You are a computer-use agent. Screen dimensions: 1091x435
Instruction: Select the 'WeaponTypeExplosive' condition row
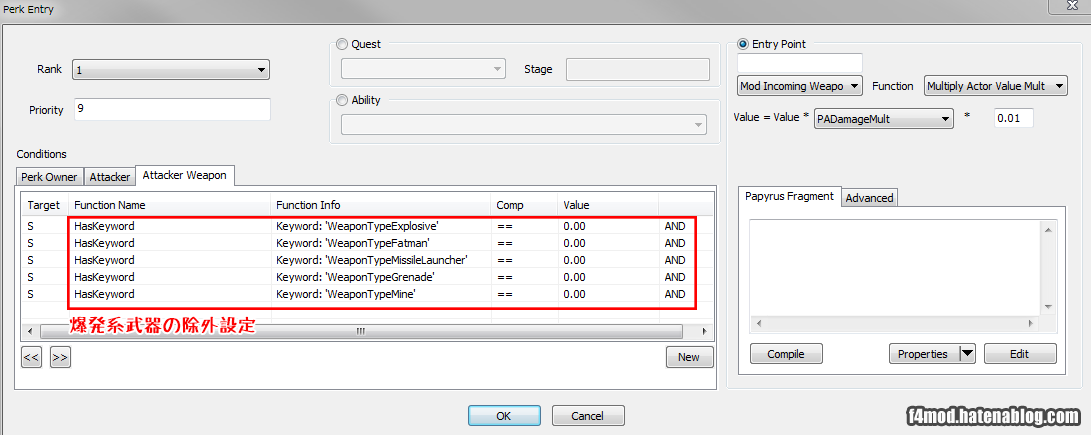367,226
